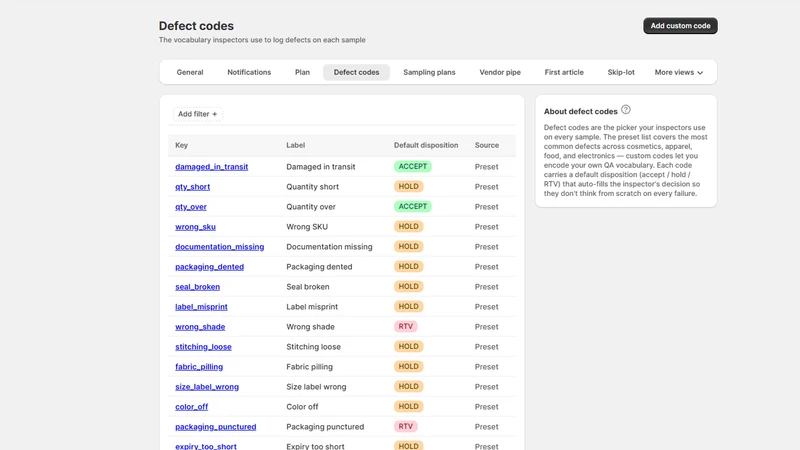The image size is (800, 450).
Task: Switch to the First article tab
Action: [564, 72]
